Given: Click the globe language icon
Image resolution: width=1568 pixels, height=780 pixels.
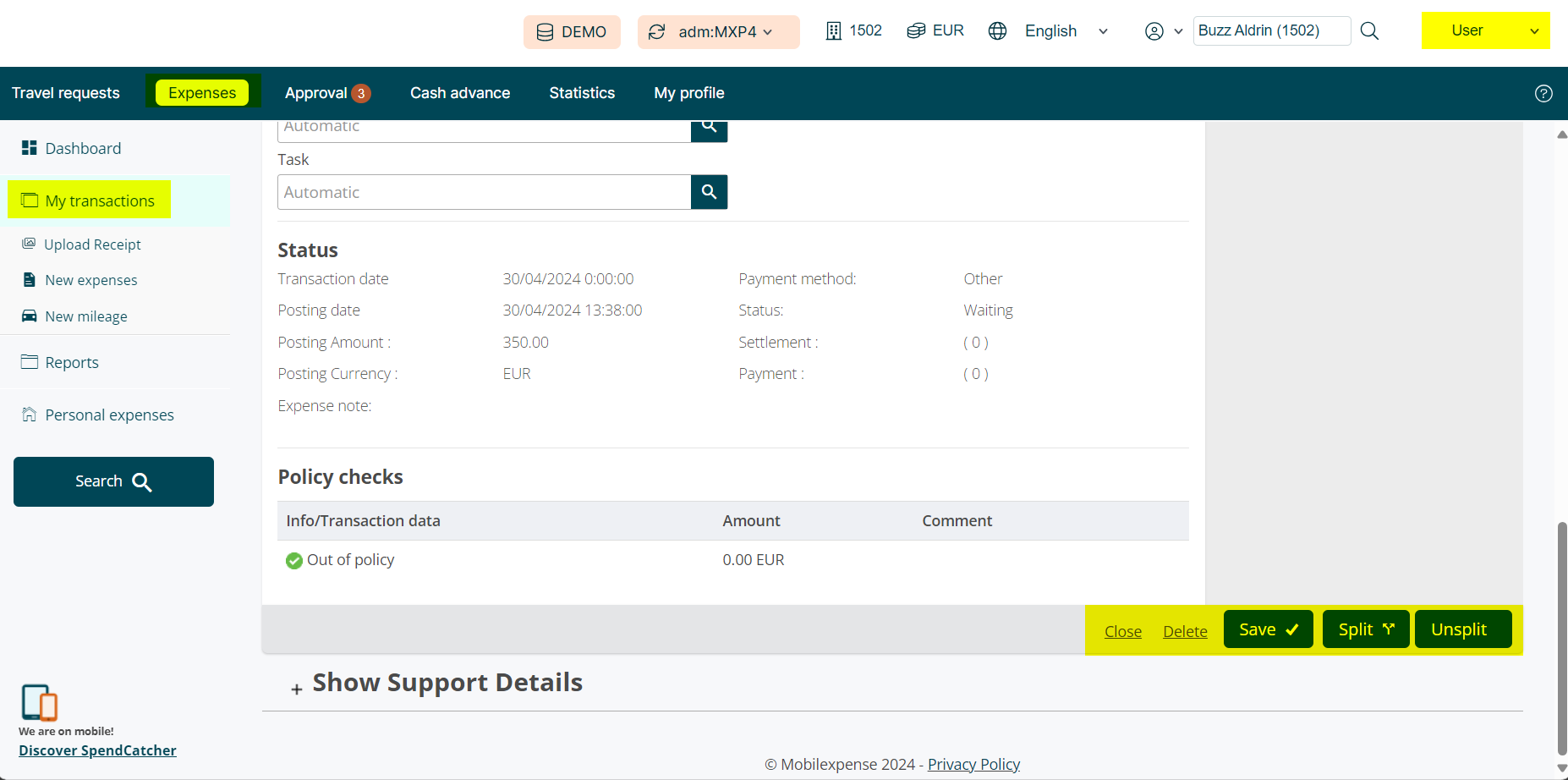Looking at the screenshot, I should tap(998, 31).
